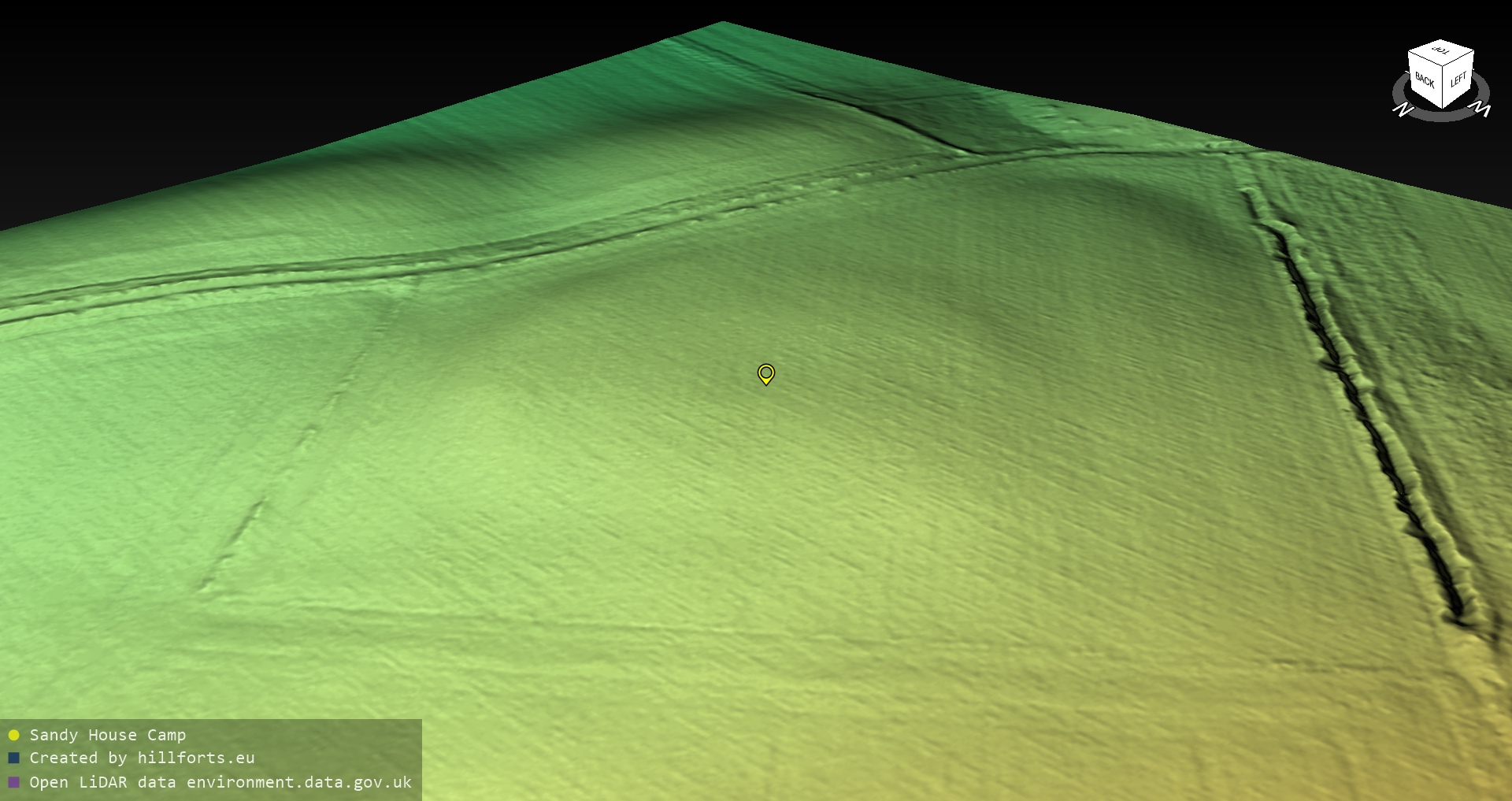The height and width of the screenshot is (801, 1512).
Task: Click the purple legend square
Action: click(x=13, y=782)
